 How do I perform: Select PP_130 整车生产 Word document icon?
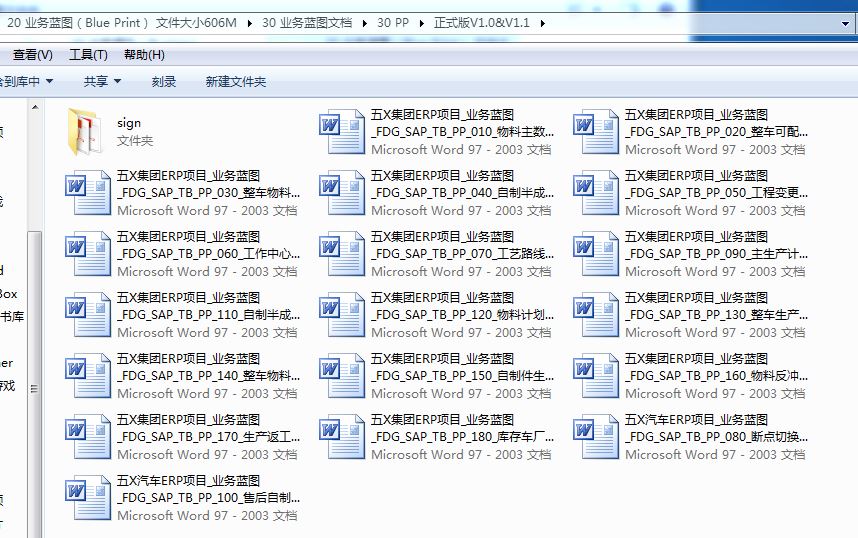point(596,315)
